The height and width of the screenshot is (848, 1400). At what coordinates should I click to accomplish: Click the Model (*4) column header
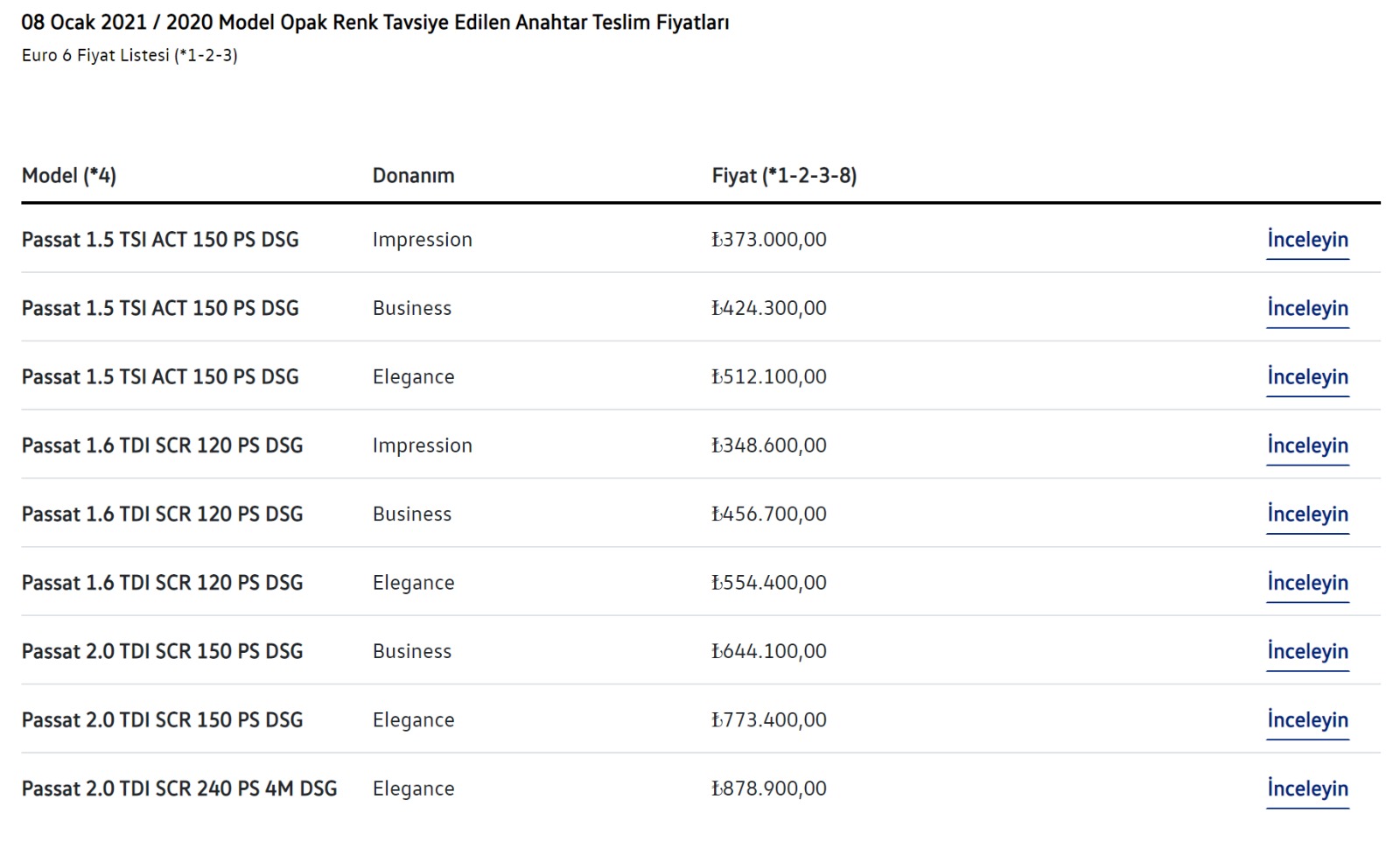click(x=69, y=176)
